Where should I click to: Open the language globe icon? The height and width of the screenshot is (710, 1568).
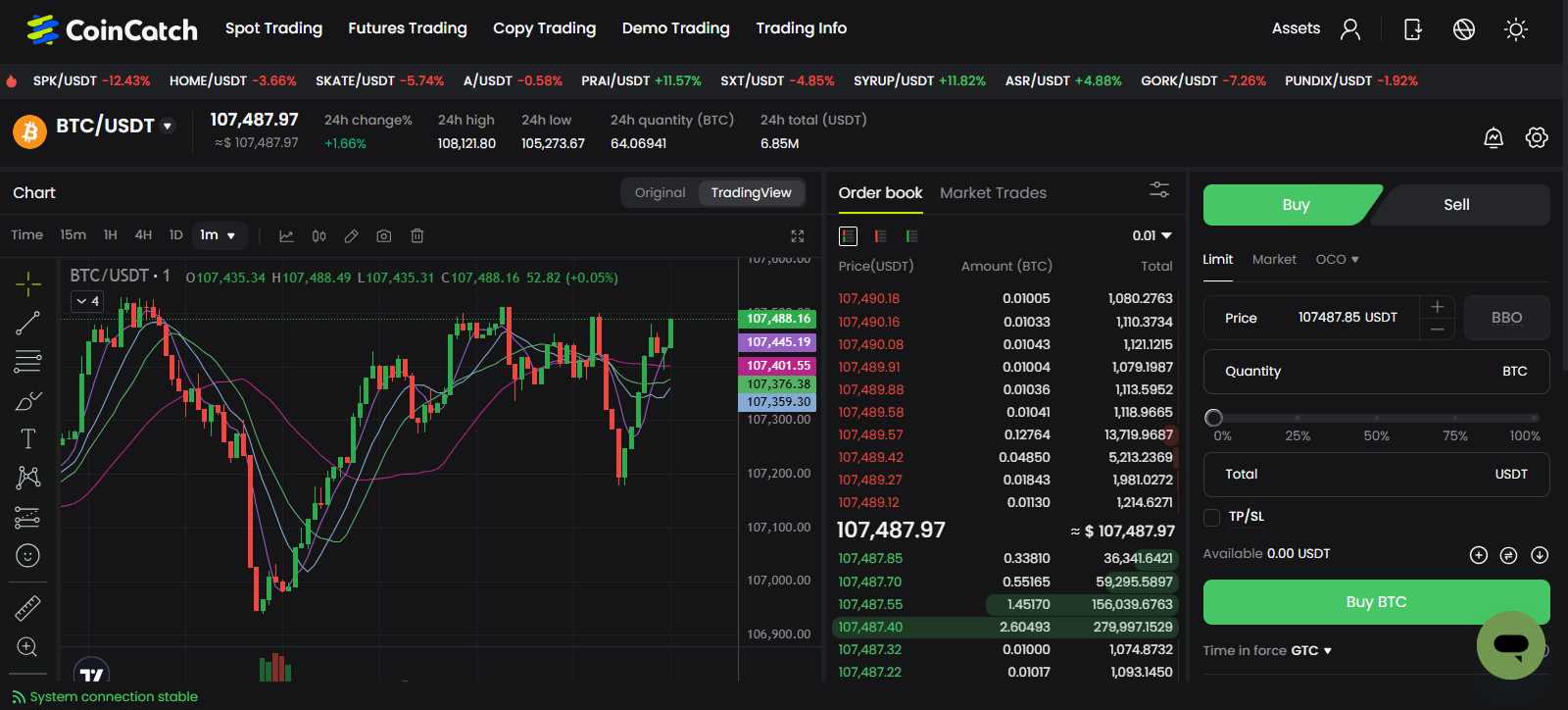tap(1464, 29)
